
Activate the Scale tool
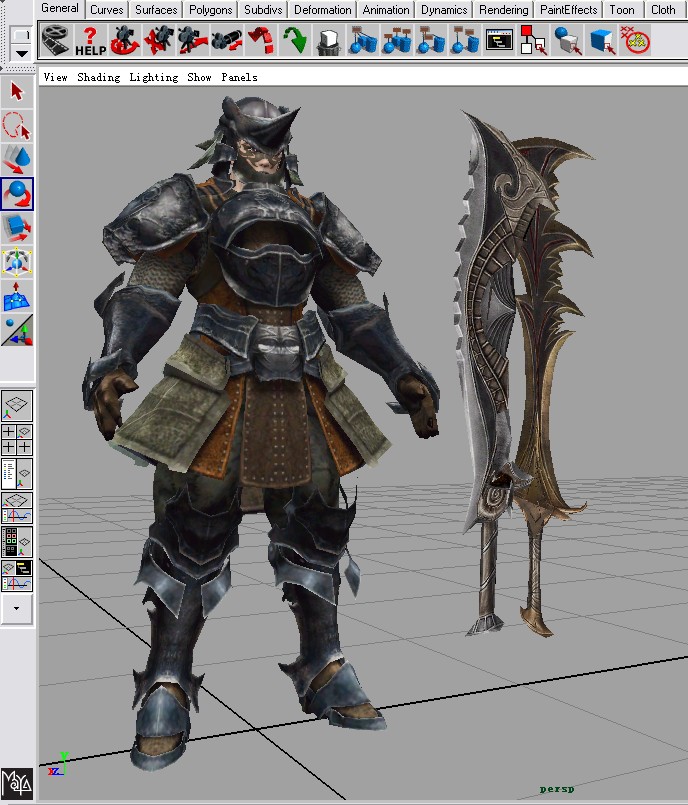click(x=17, y=228)
